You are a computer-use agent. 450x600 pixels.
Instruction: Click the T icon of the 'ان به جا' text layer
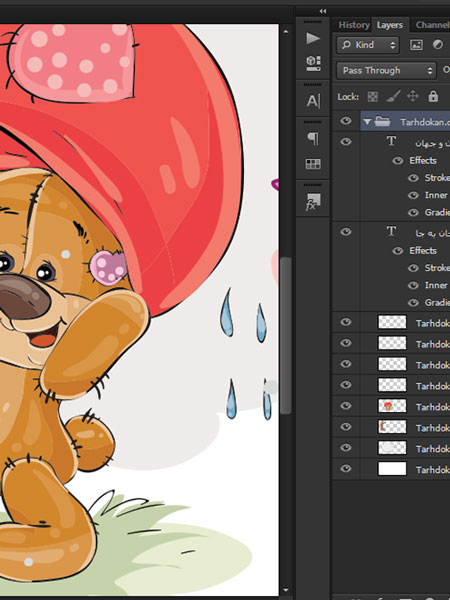pyautogui.click(x=391, y=231)
